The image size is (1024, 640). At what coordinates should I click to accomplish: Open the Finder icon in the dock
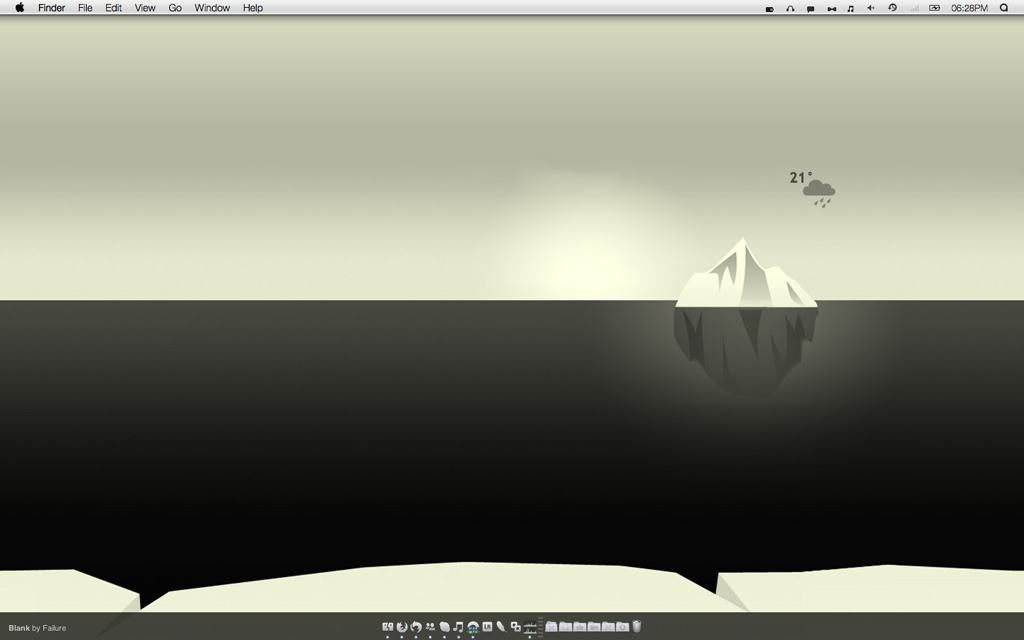(387, 627)
